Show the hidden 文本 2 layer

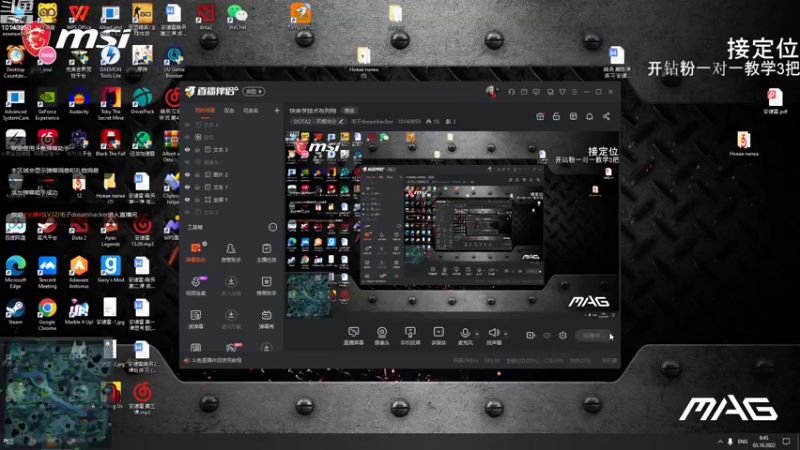pyautogui.click(x=187, y=212)
